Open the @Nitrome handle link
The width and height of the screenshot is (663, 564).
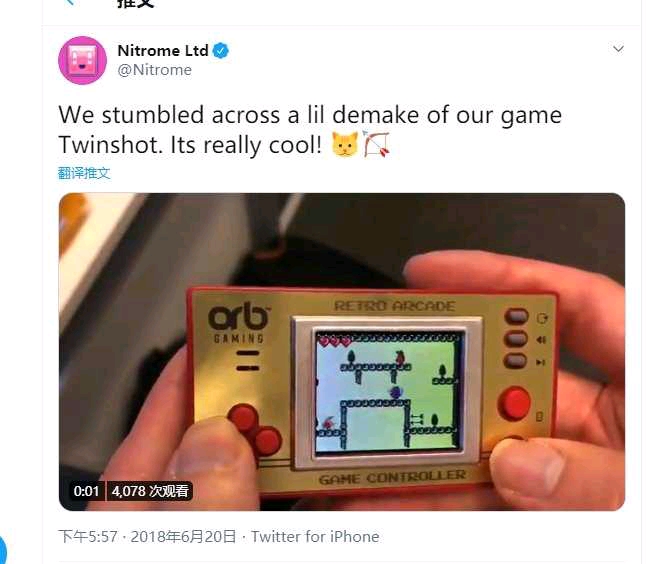[154, 70]
